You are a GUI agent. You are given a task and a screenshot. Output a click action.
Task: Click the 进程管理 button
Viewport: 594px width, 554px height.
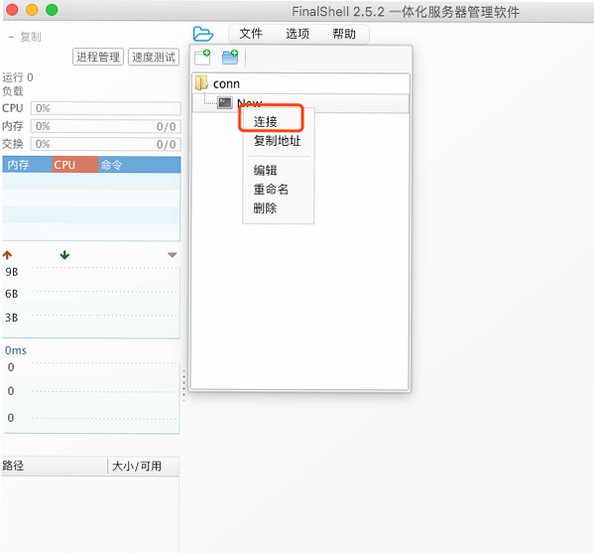click(98, 57)
